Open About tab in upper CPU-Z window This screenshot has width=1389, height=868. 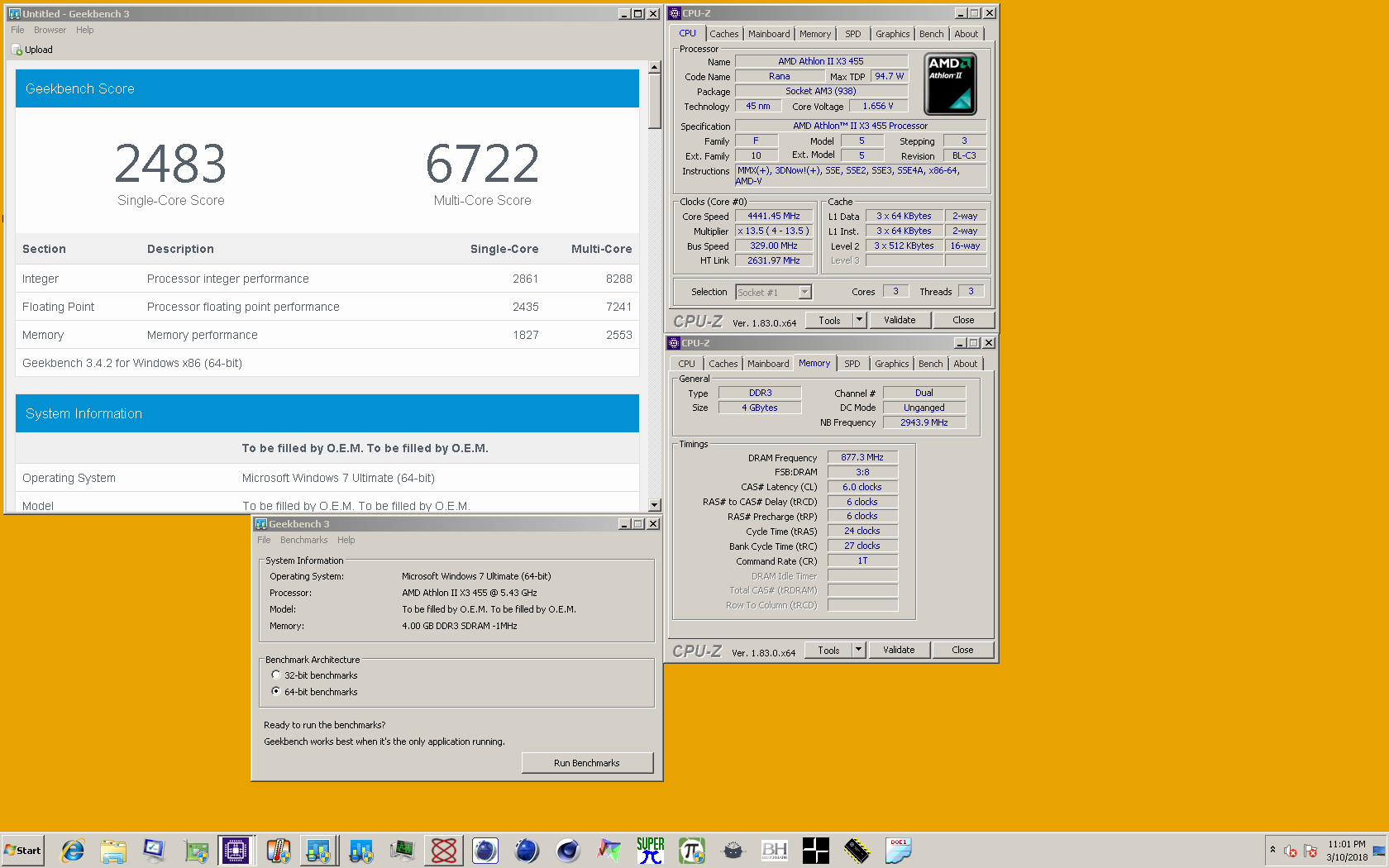pos(966,34)
